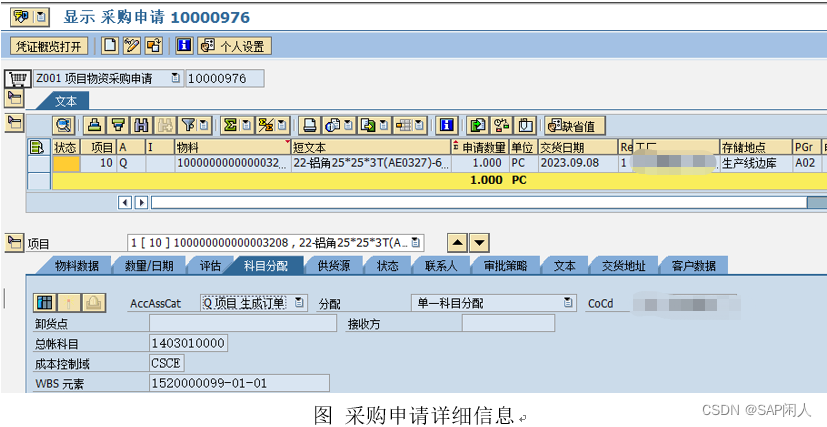Click the Views icon in grid toolbar
The image size is (827, 427).
[x=332, y=125]
